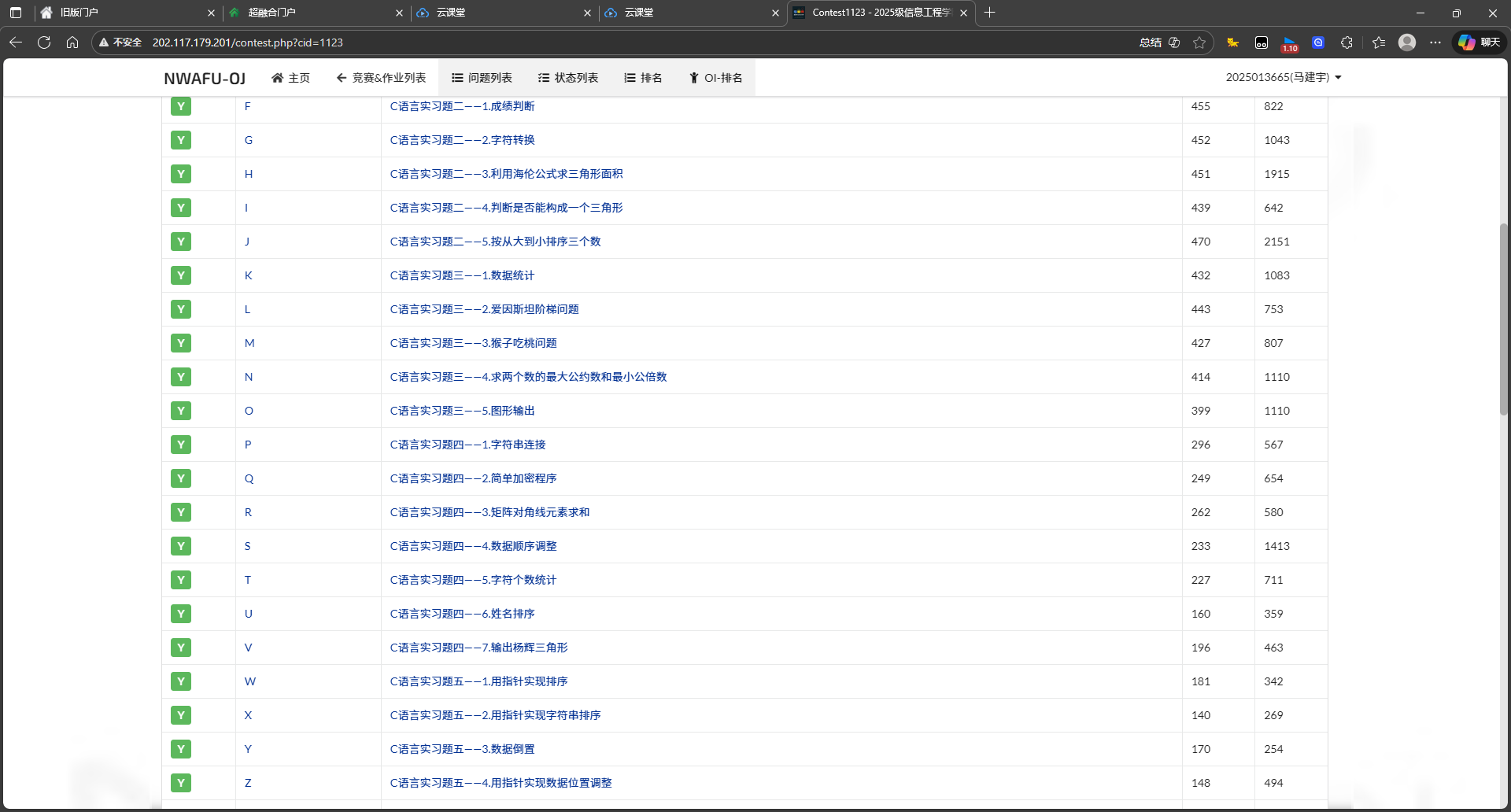Open the 状态列表 navigation item
Image resolution: width=1511 pixels, height=812 pixels.
[568, 78]
